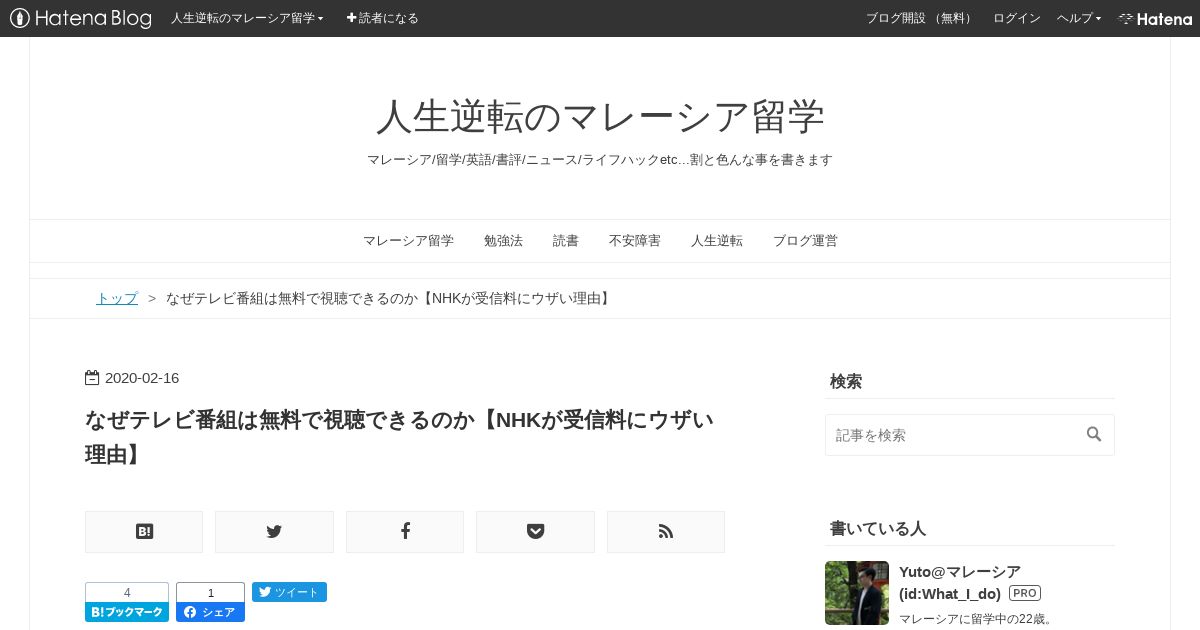
Task: Click the magnifier search icon
Action: click(x=1094, y=434)
